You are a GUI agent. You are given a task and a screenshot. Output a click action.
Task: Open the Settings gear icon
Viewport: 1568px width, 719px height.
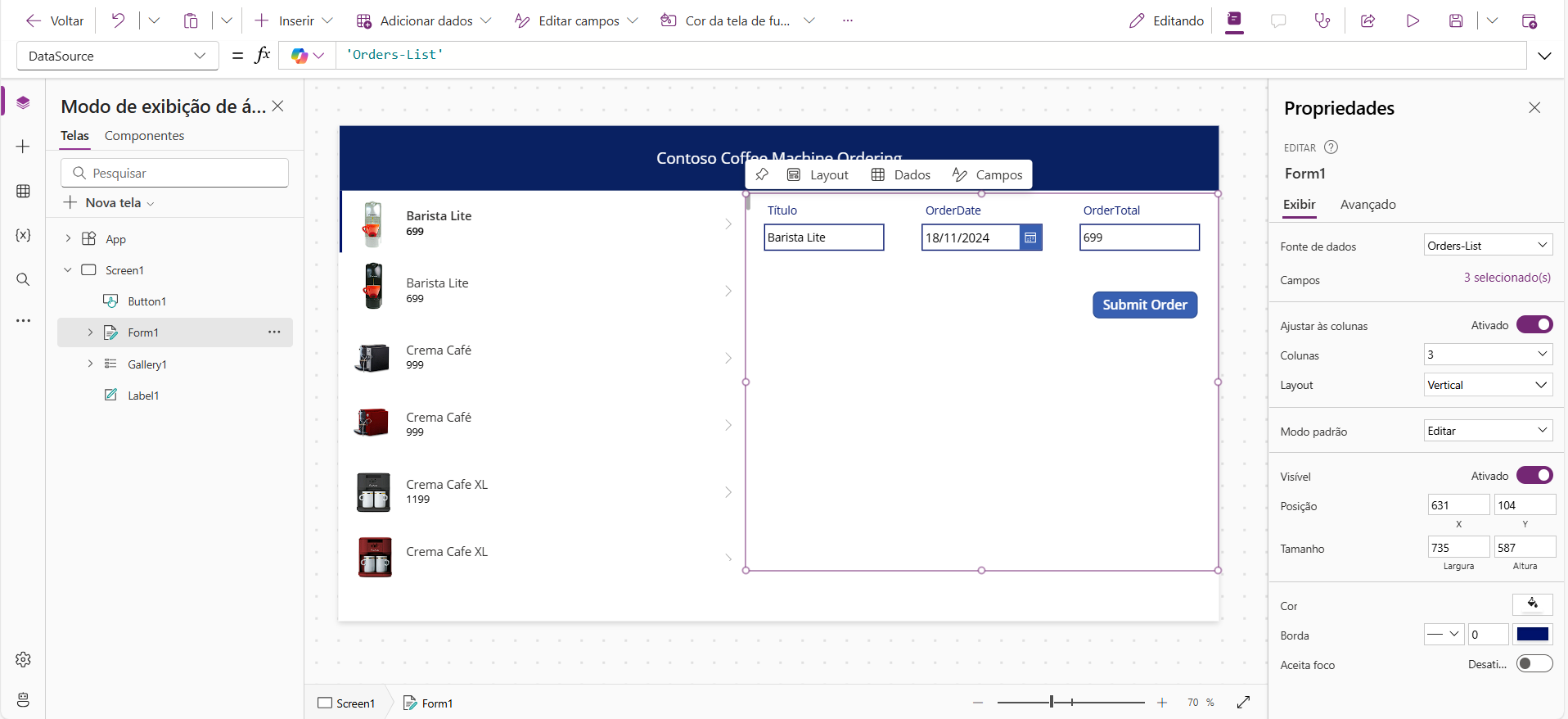pos(23,659)
